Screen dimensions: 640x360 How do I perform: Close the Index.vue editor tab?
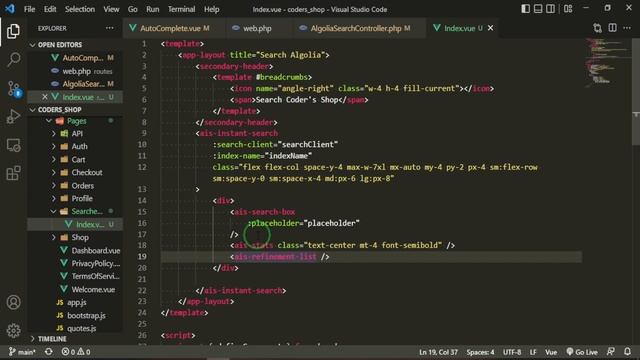(490, 28)
